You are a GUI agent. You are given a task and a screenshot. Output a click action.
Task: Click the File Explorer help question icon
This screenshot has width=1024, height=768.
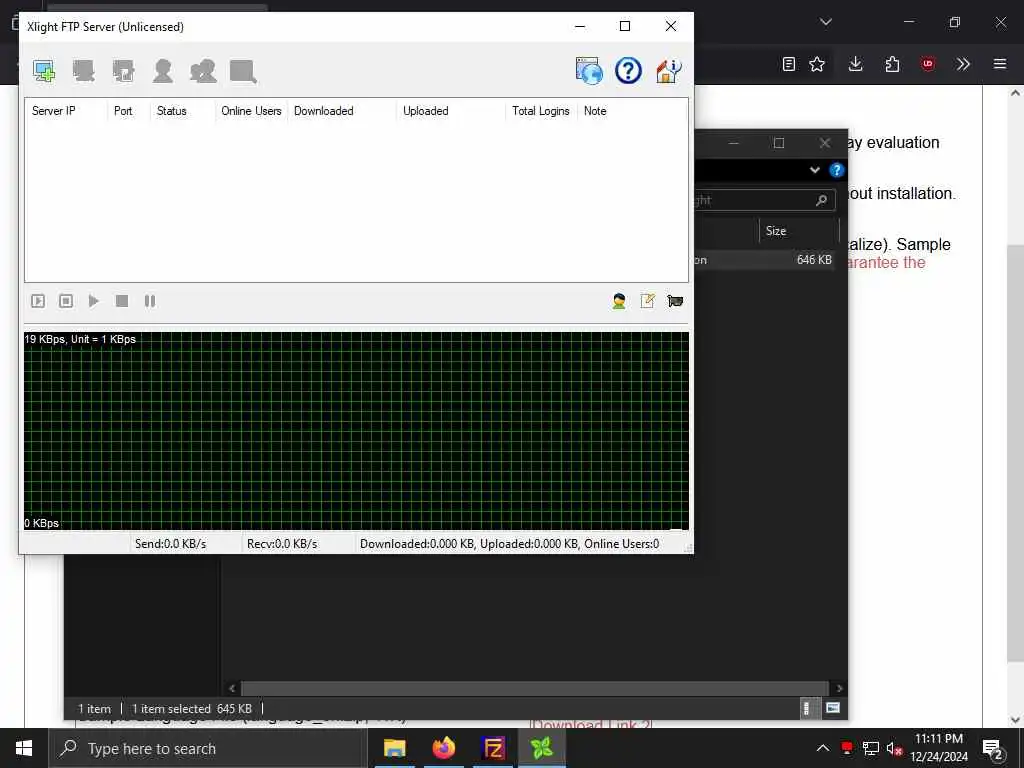837,170
